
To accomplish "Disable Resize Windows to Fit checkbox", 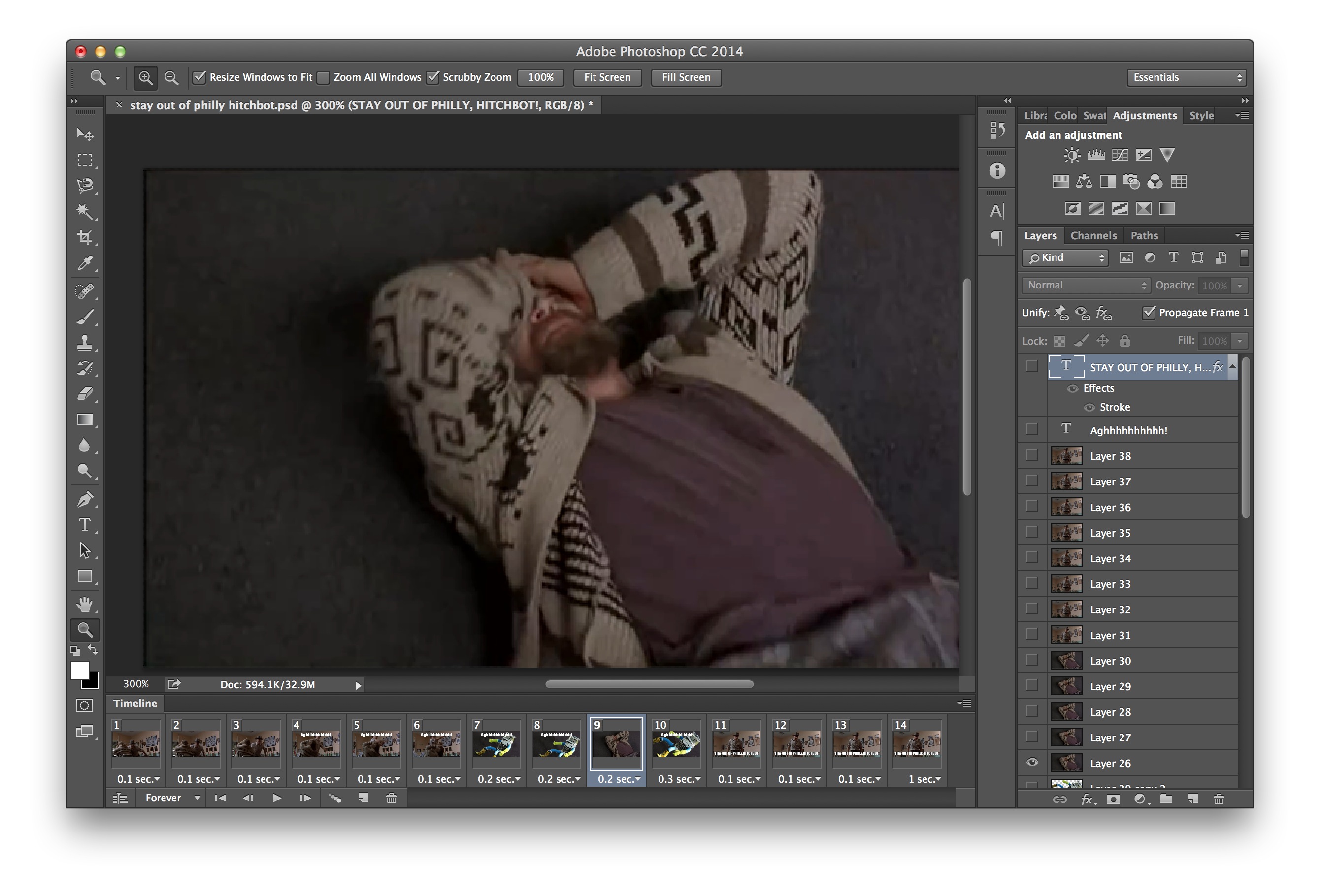I will coord(199,77).
